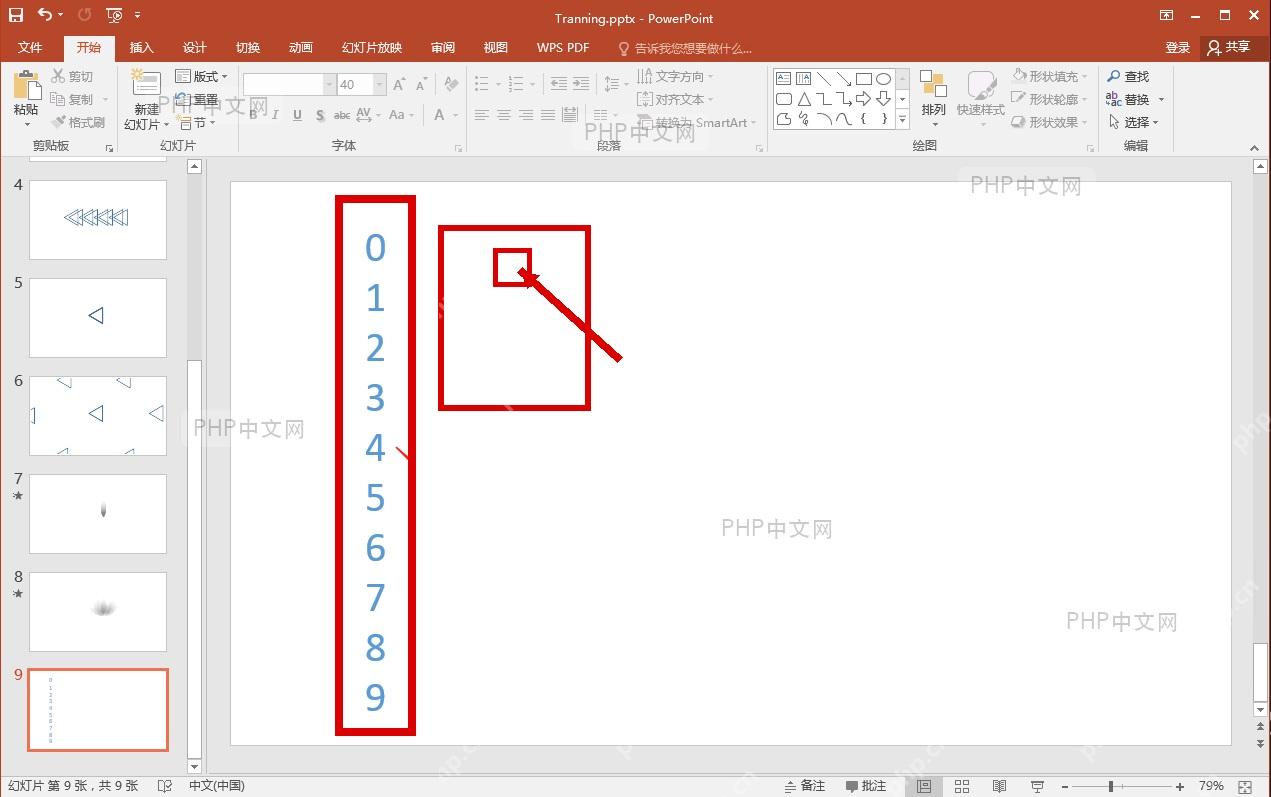1271x797 pixels.
Task: Pick the straight line shape
Action: [823, 79]
